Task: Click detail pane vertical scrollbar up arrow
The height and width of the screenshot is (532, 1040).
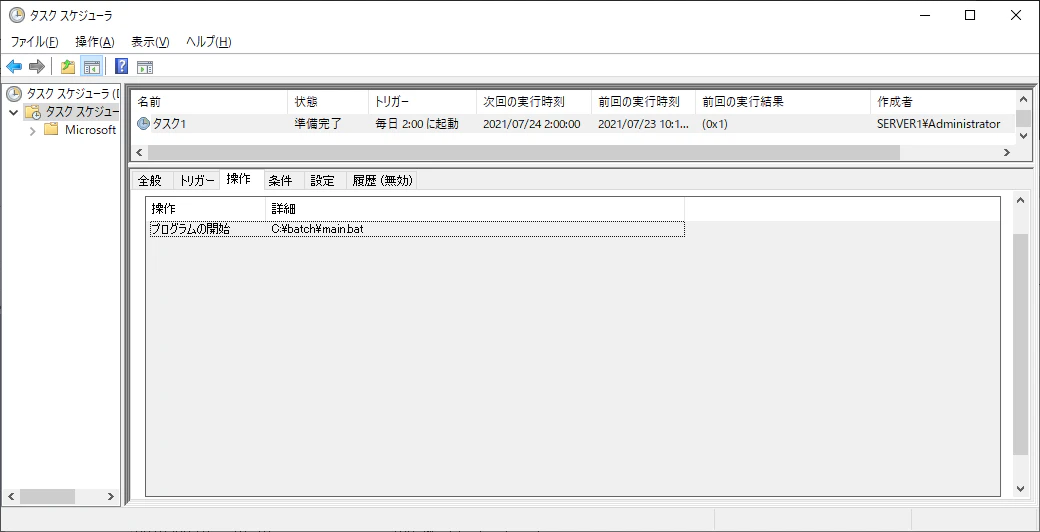Action: [1021, 200]
